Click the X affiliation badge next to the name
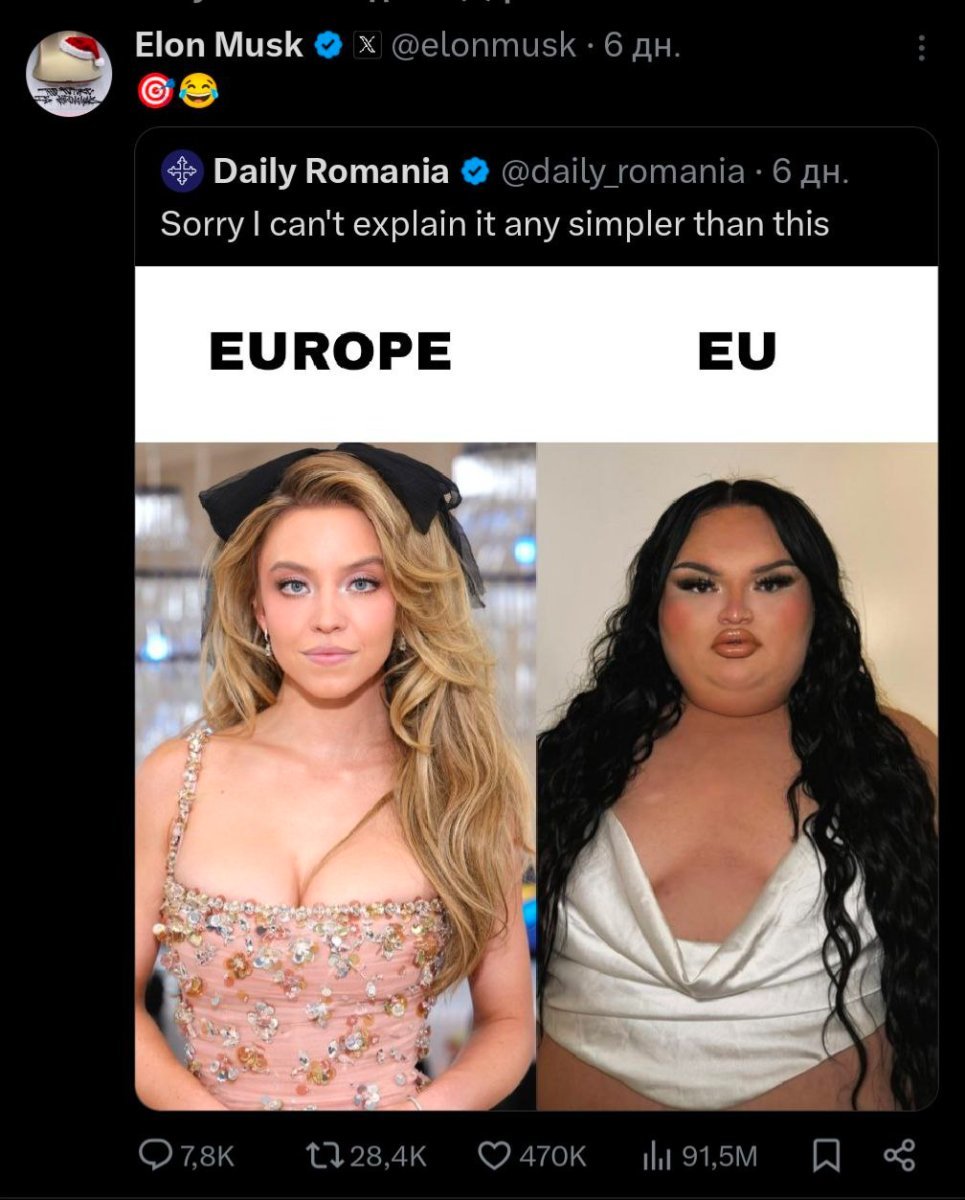Viewport: 965px width, 1200px height. (x=367, y=45)
